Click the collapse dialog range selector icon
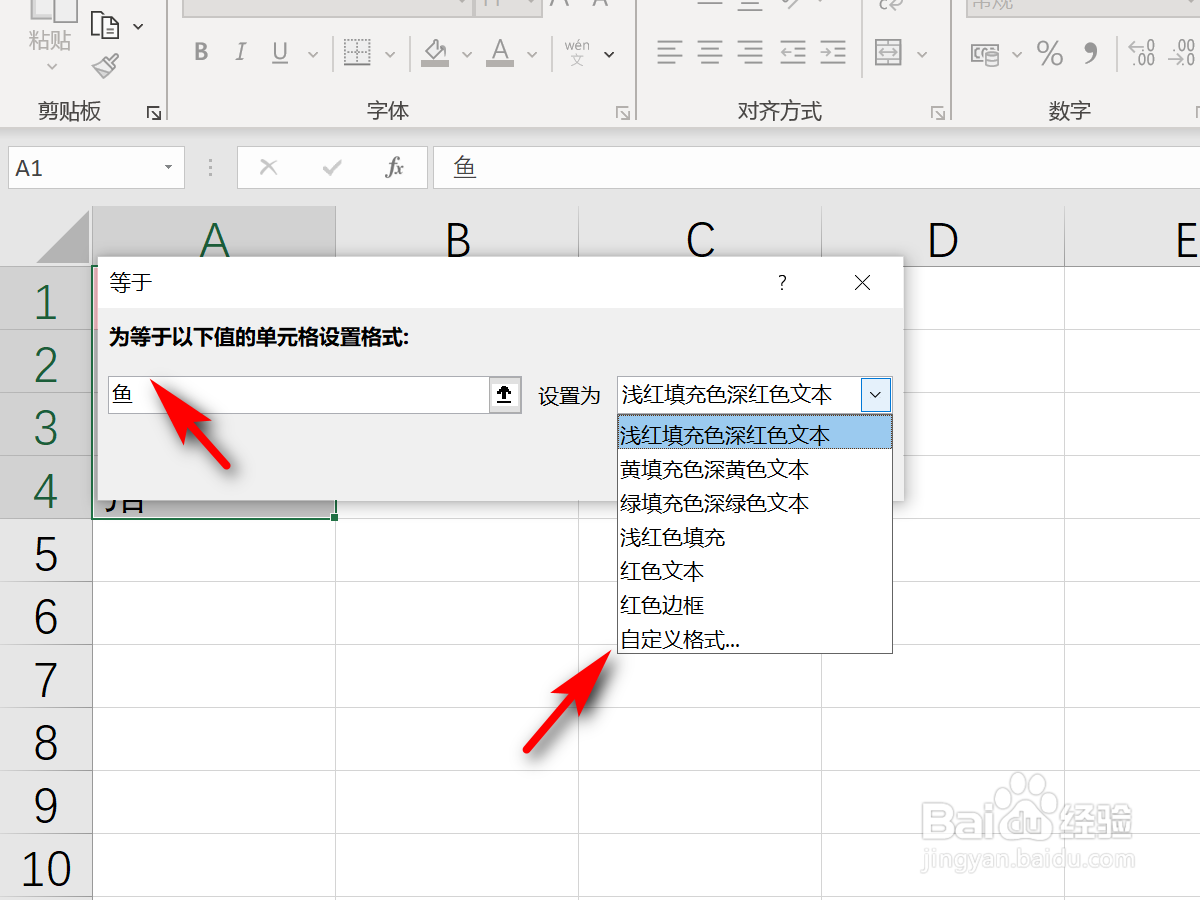The image size is (1200, 900). click(504, 395)
